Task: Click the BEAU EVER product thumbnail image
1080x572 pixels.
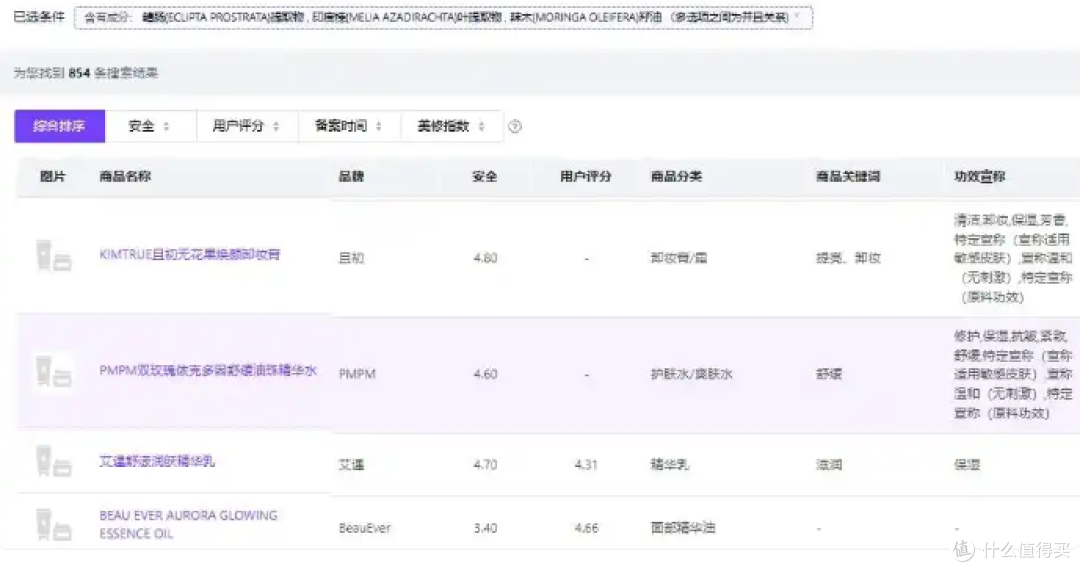Action: tap(54, 524)
